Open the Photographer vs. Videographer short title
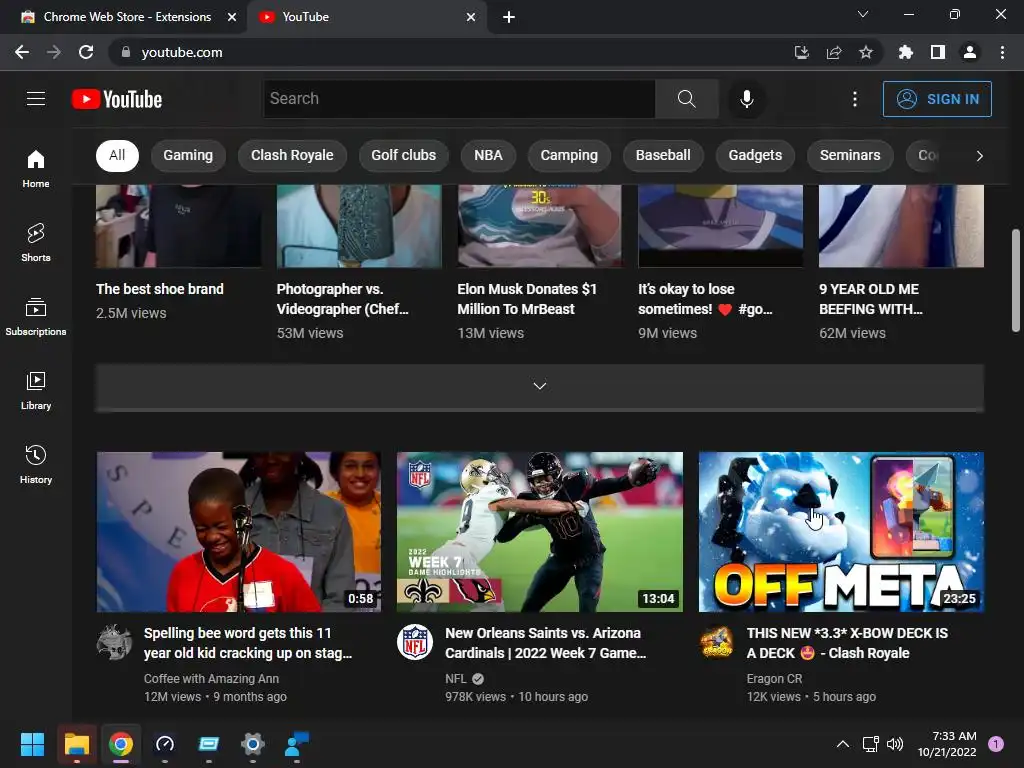 click(343, 299)
